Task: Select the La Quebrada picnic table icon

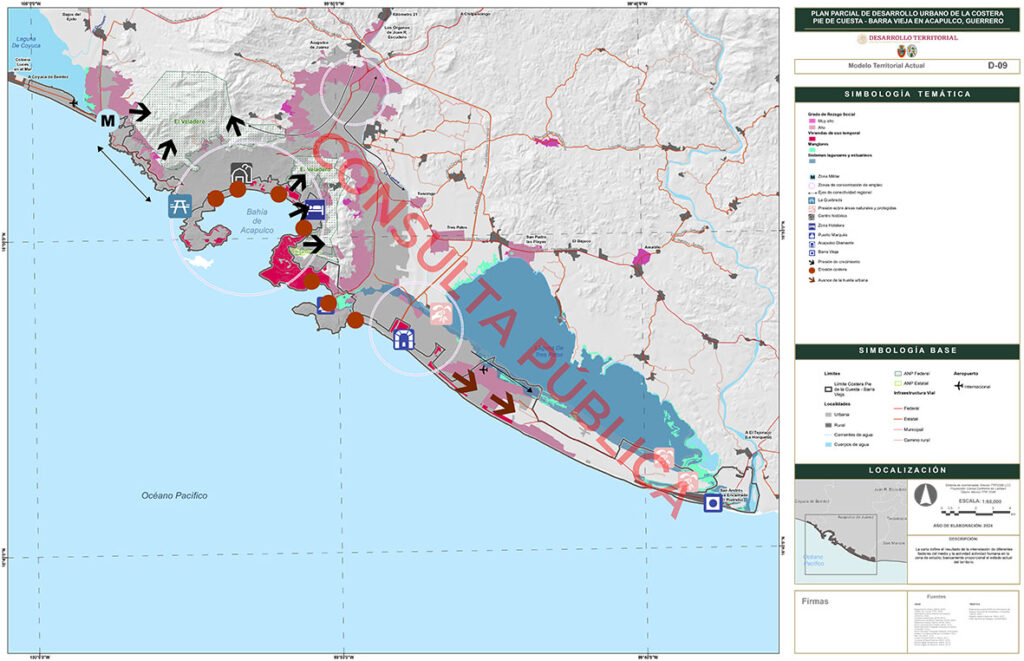Action: pos(180,206)
